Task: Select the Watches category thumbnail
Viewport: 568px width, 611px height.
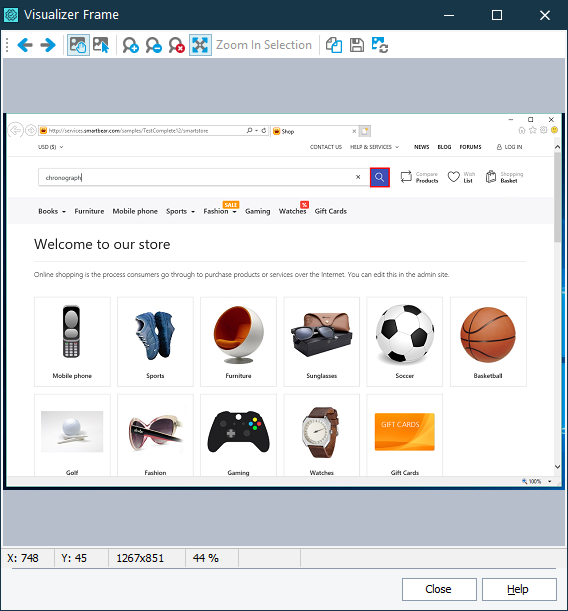Action: click(321, 435)
